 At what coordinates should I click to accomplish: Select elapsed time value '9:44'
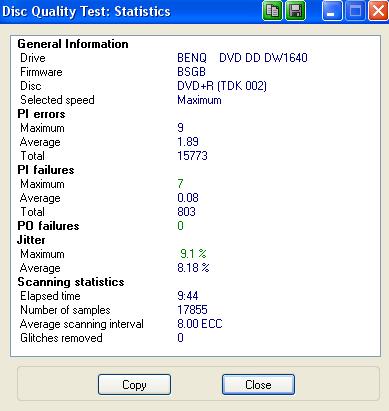(x=188, y=296)
